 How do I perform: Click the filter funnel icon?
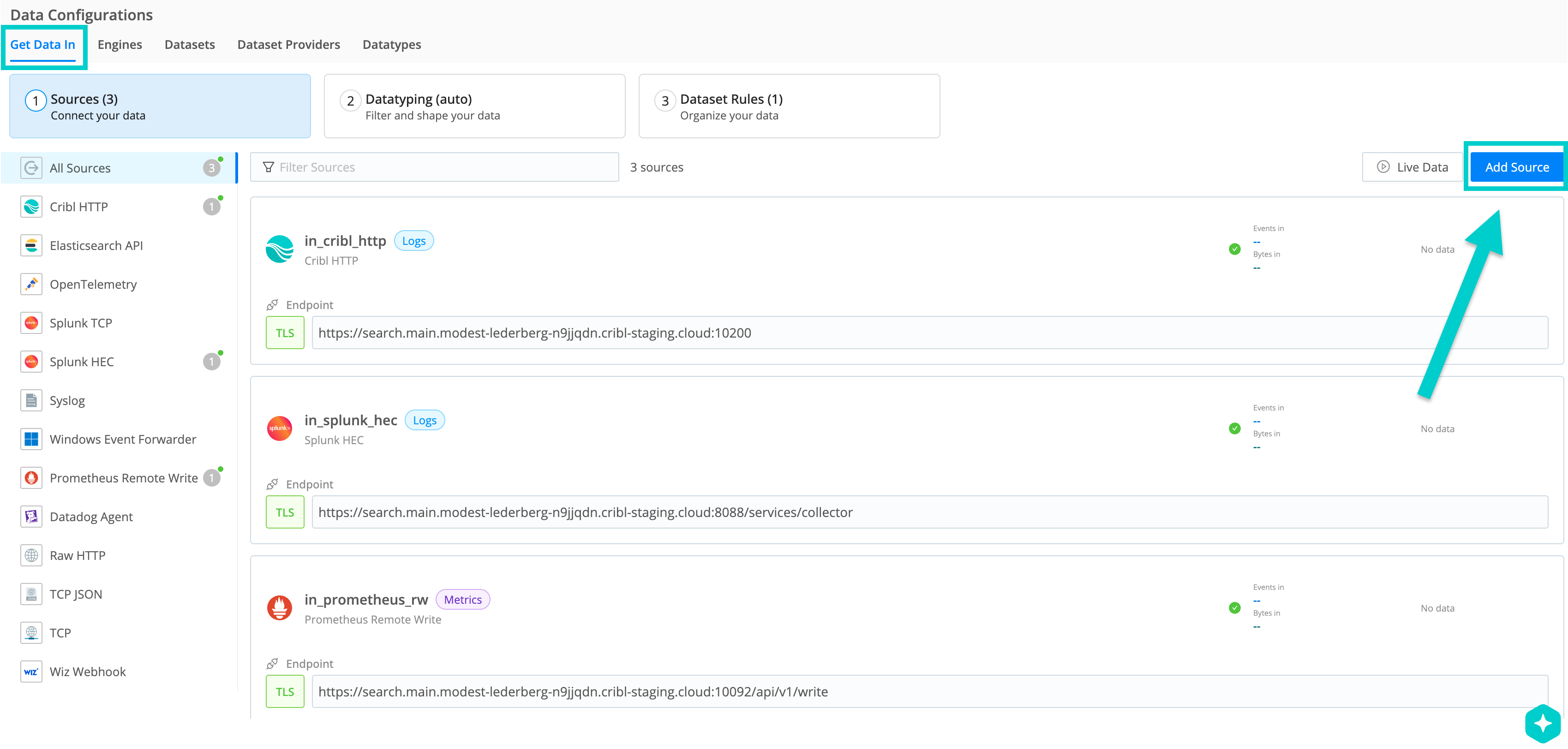point(268,166)
